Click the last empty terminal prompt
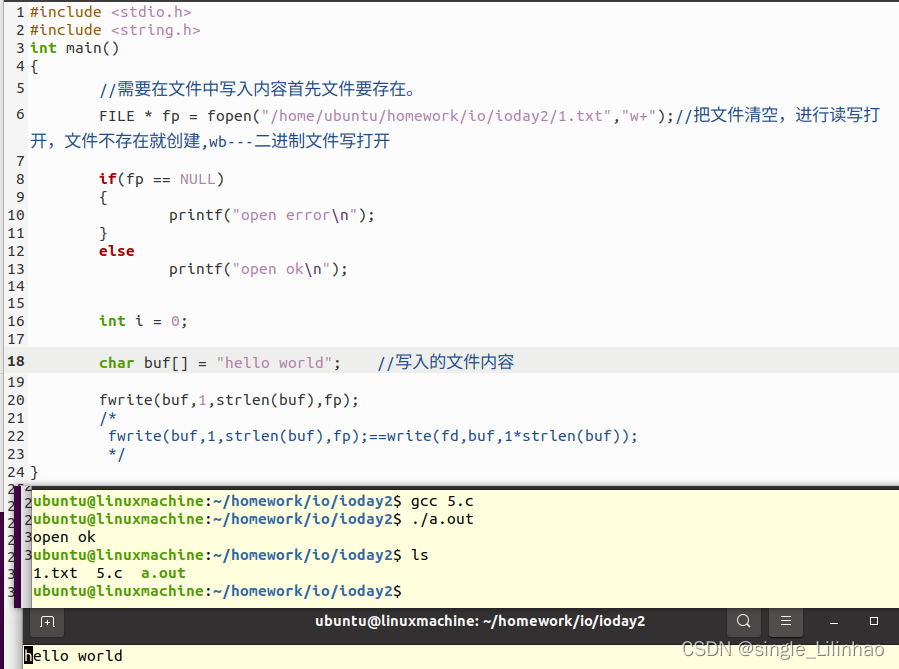899x669 pixels. [217, 591]
